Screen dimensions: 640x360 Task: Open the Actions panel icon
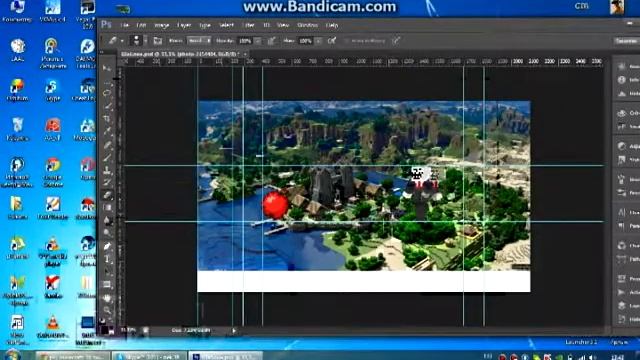click(x=622, y=292)
